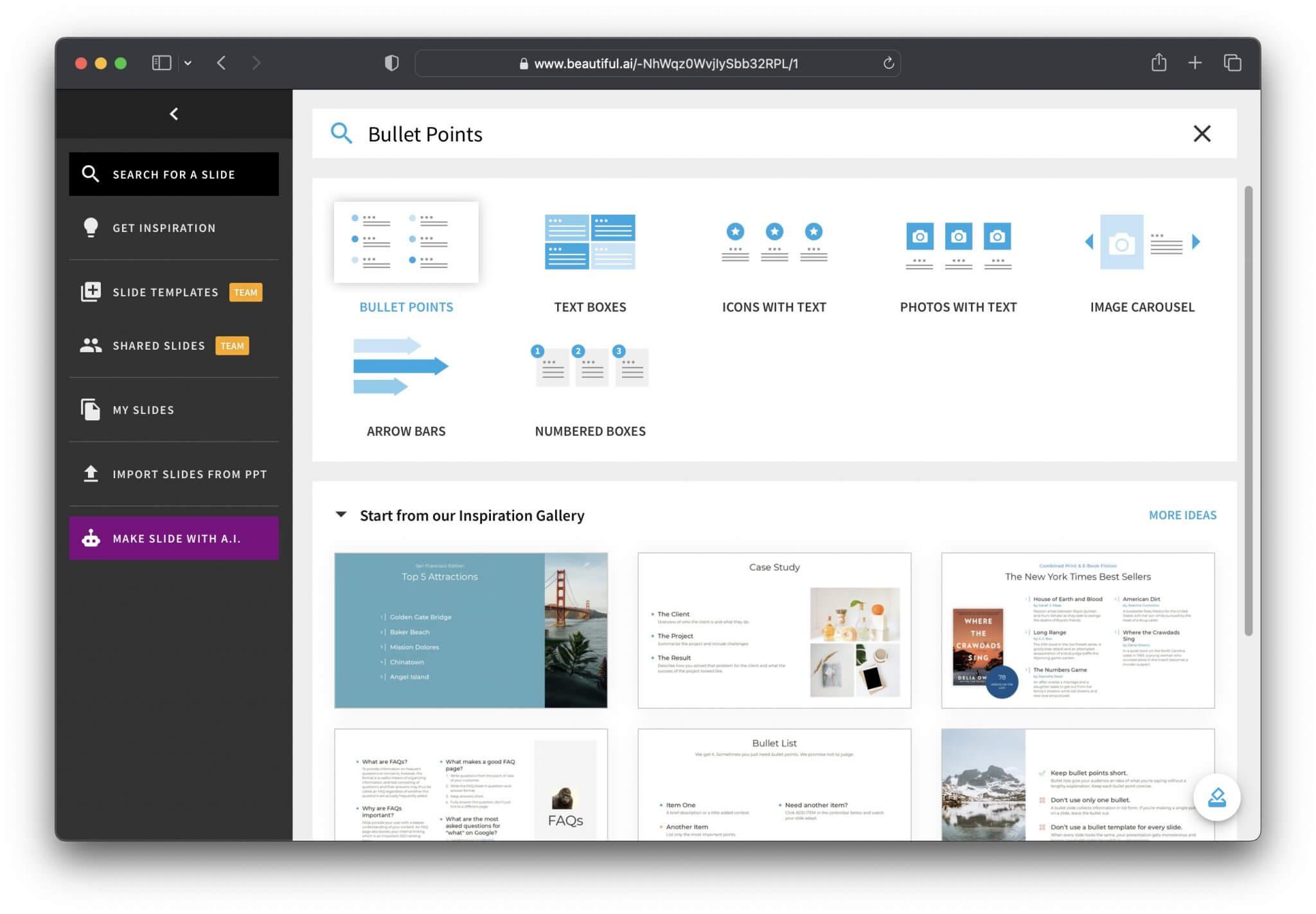
Task: Open the browser sidebar dropdown chevron
Action: tap(188, 63)
